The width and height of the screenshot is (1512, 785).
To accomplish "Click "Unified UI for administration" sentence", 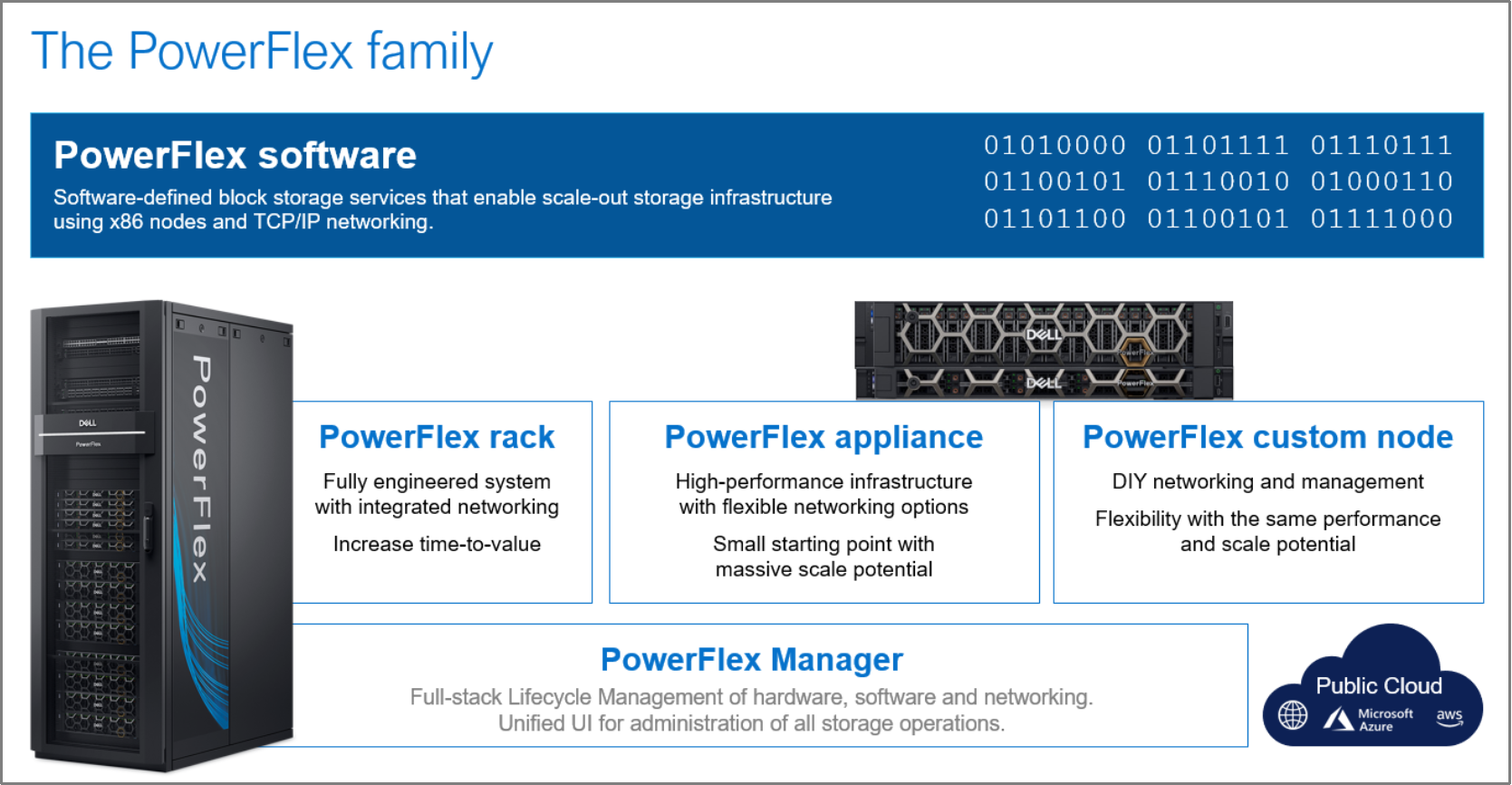I will tap(751, 723).
